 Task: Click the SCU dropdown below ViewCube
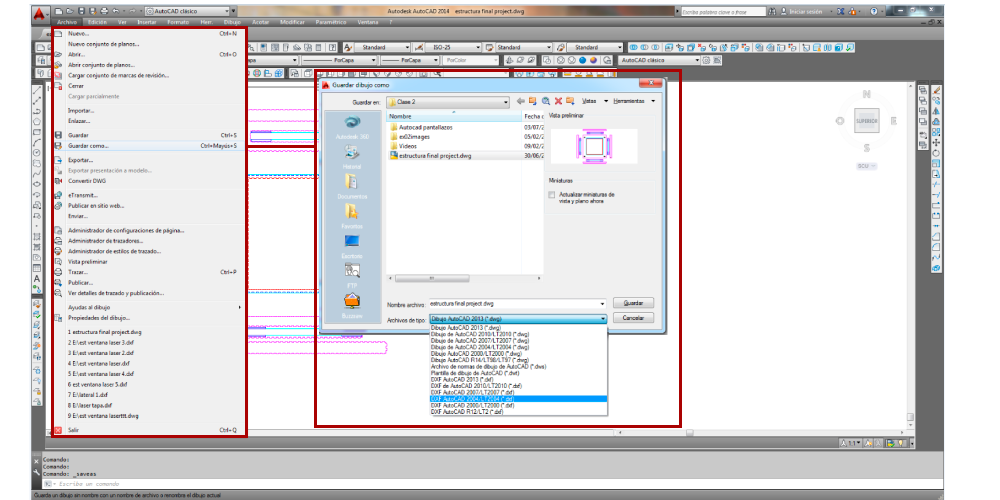point(867,166)
